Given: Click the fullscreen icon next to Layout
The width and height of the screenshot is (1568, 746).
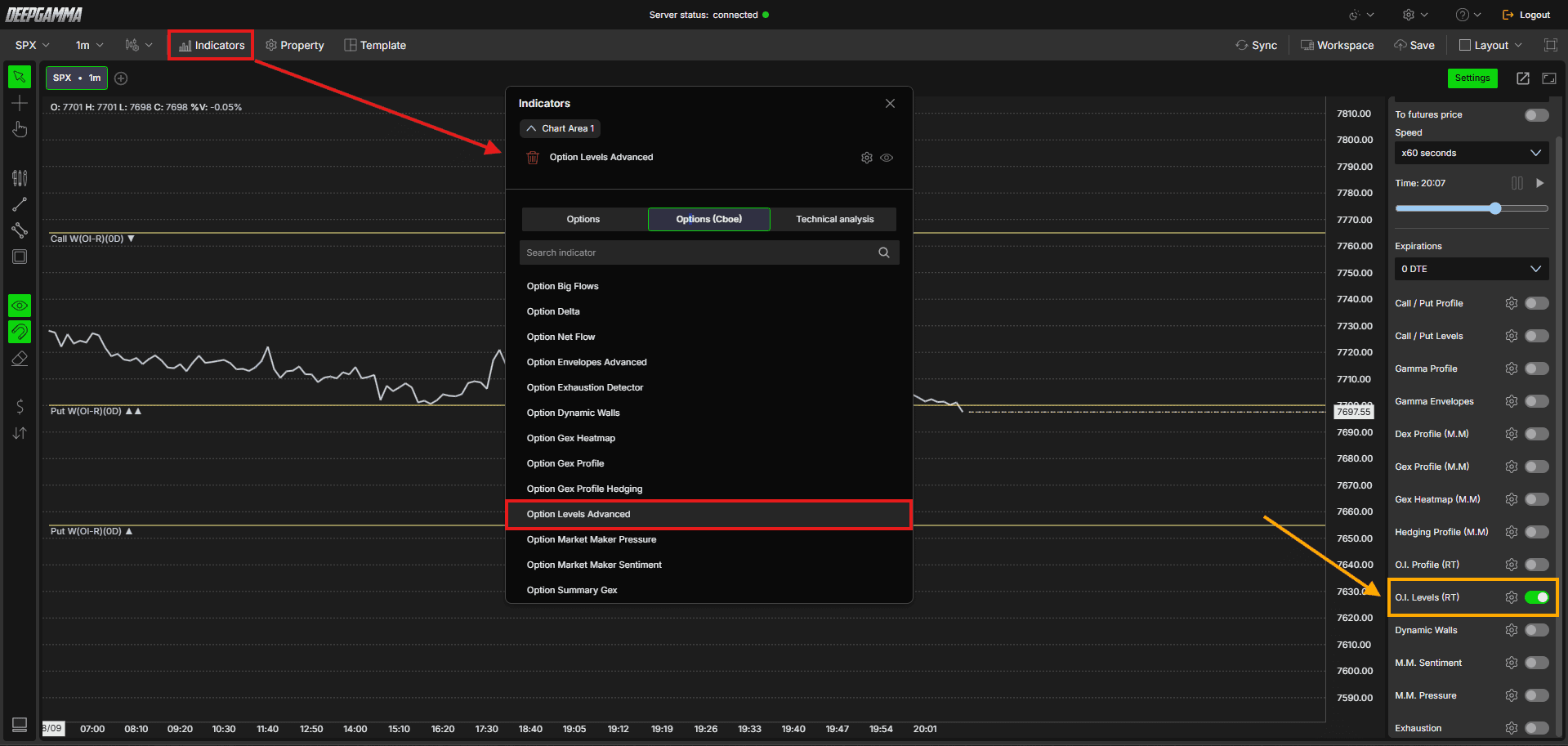Looking at the screenshot, I should pyautogui.click(x=1550, y=45).
